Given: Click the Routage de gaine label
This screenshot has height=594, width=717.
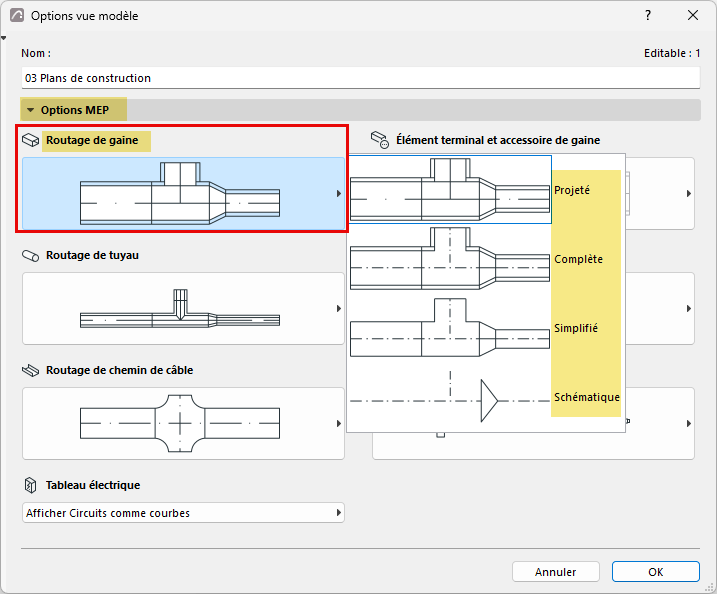Looking at the screenshot, I should pyautogui.click(x=92, y=140).
